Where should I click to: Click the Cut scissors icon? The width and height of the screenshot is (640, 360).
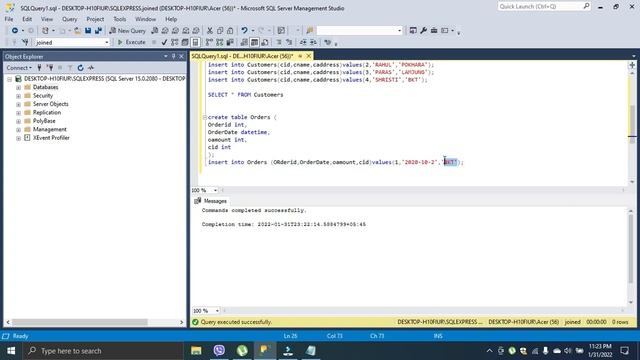[x=210, y=31]
